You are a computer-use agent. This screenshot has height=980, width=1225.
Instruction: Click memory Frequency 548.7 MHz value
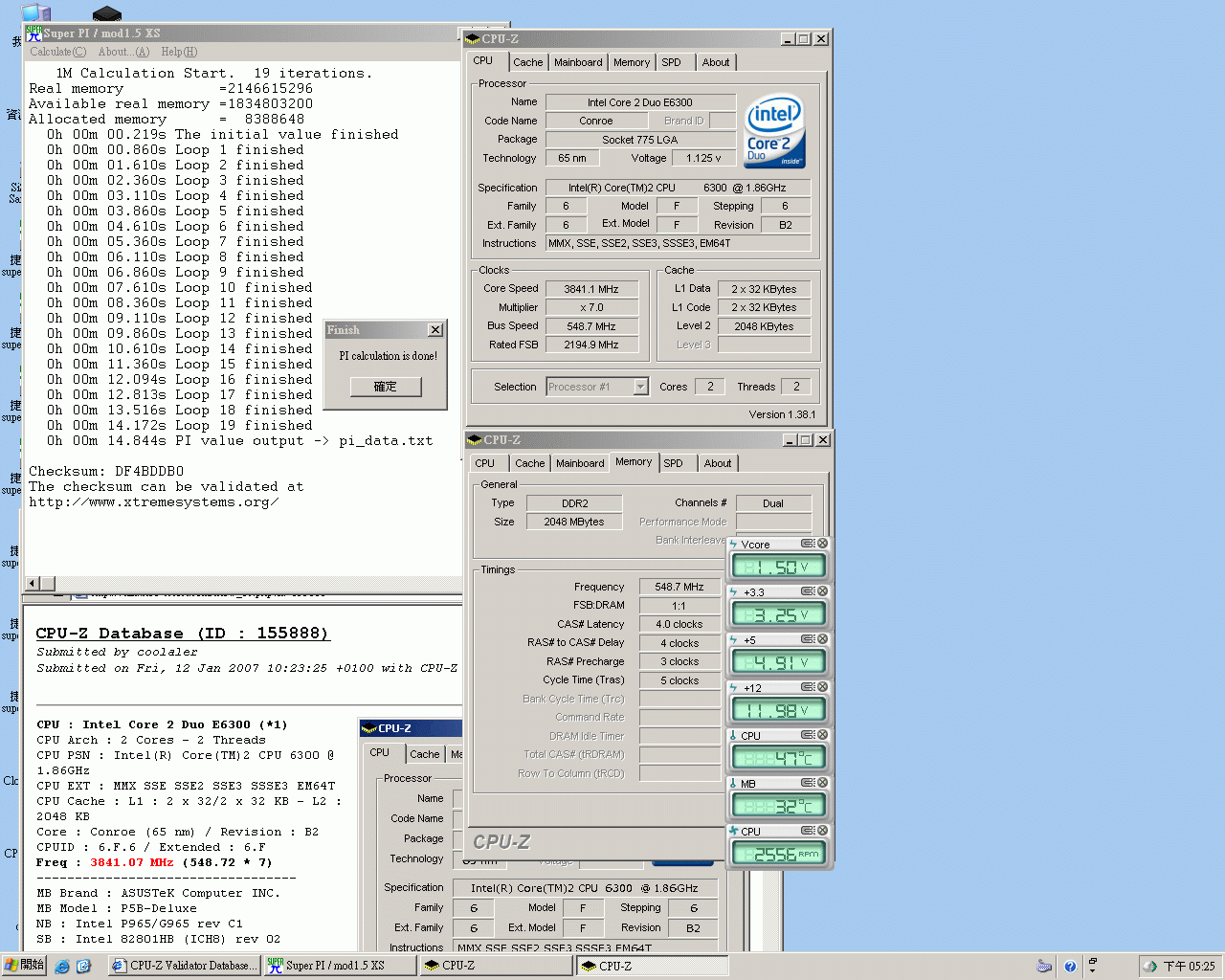[679, 587]
